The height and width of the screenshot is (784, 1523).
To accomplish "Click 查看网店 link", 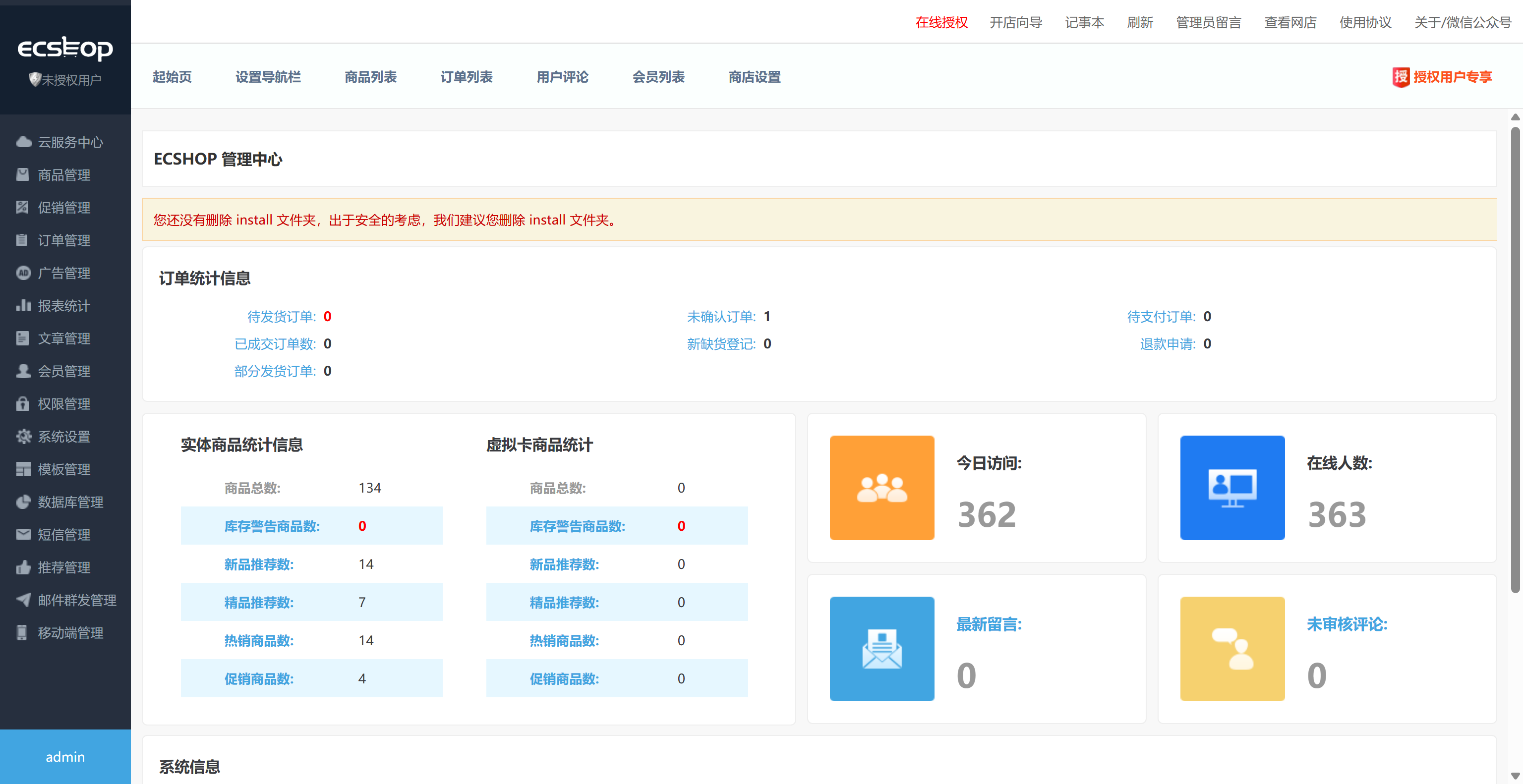I will pos(1290,22).
